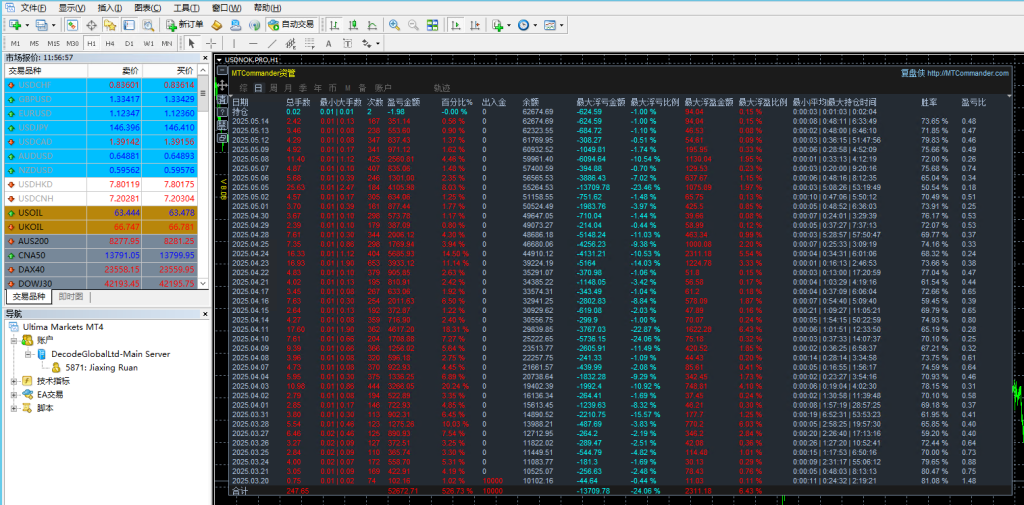Screen dimensions: 1024x505
Task: Select the text A tool
Action: 328,43
